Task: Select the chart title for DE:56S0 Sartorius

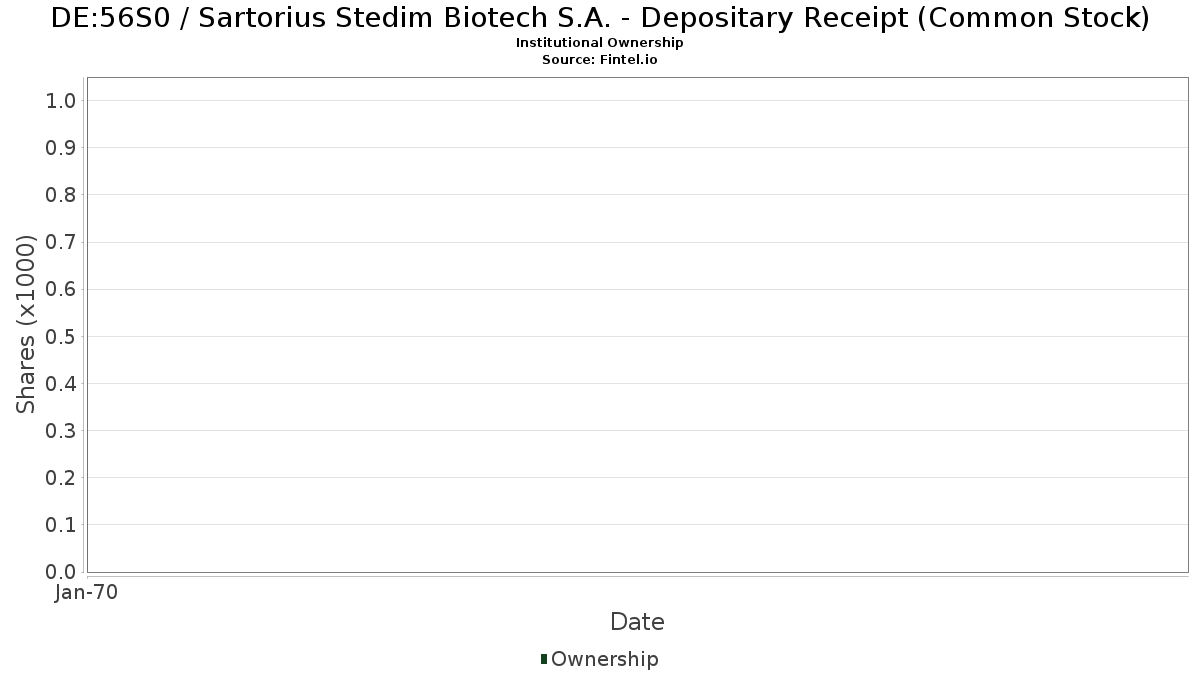Action: pos(600,18)
